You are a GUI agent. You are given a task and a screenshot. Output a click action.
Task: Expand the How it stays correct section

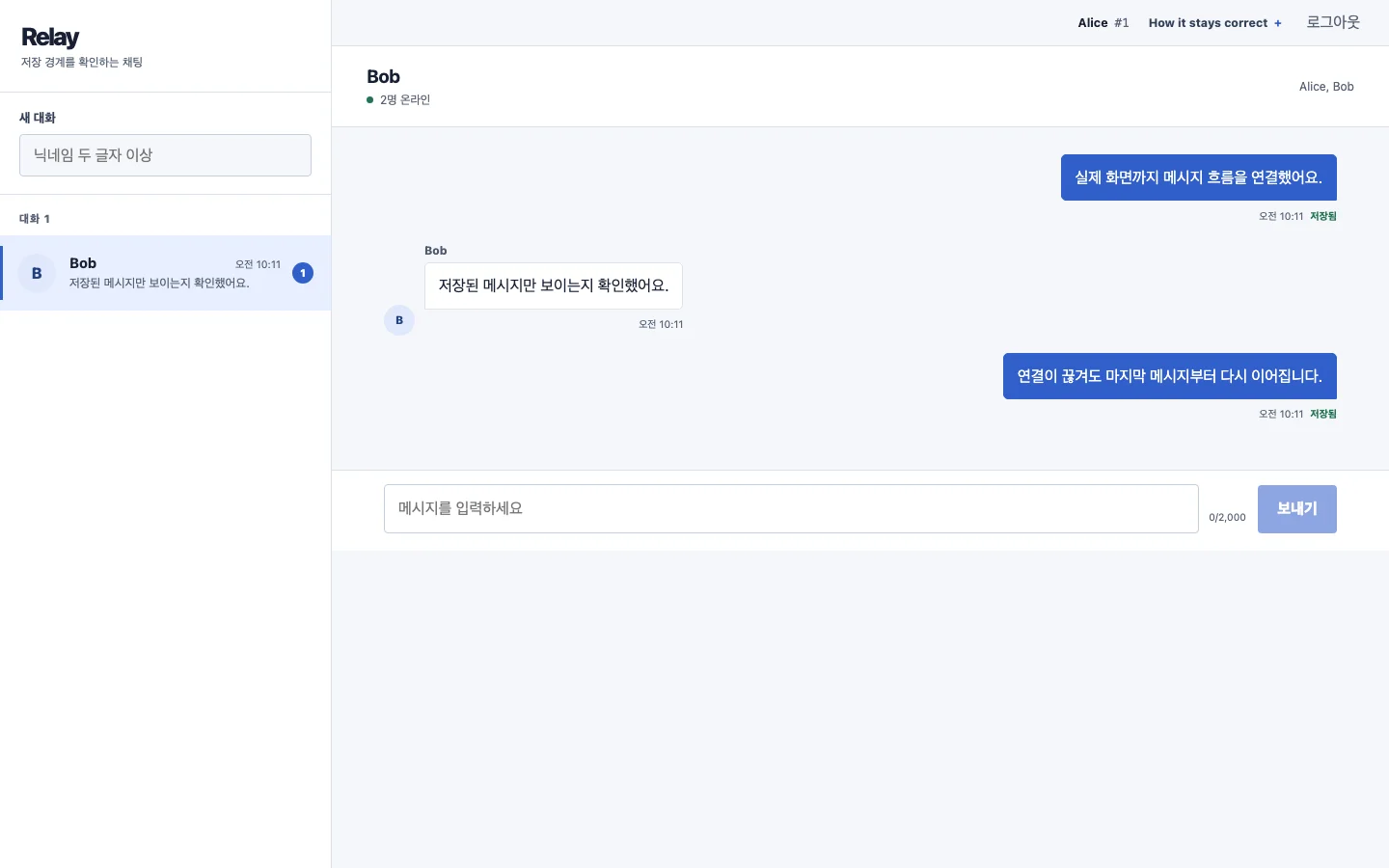click(1214, 23)
